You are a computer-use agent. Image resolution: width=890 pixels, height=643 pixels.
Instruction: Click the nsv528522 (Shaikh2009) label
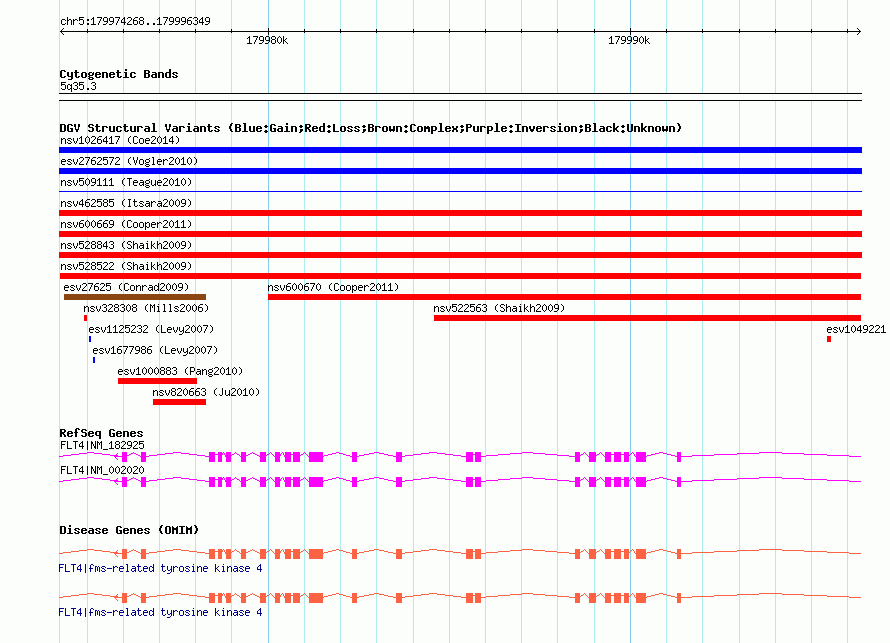[126, 266]
